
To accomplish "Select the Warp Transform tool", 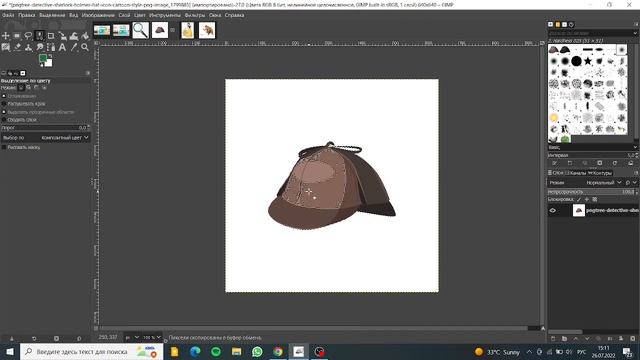I will (74, 36).
